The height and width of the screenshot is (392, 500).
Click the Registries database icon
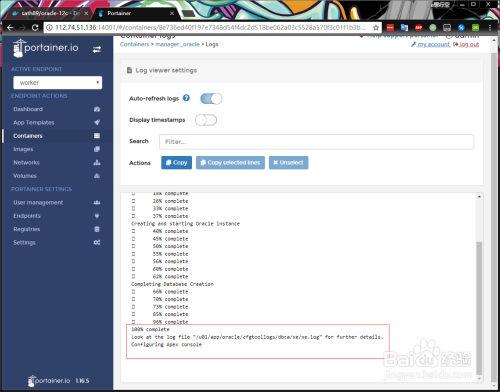click(97, 229)
